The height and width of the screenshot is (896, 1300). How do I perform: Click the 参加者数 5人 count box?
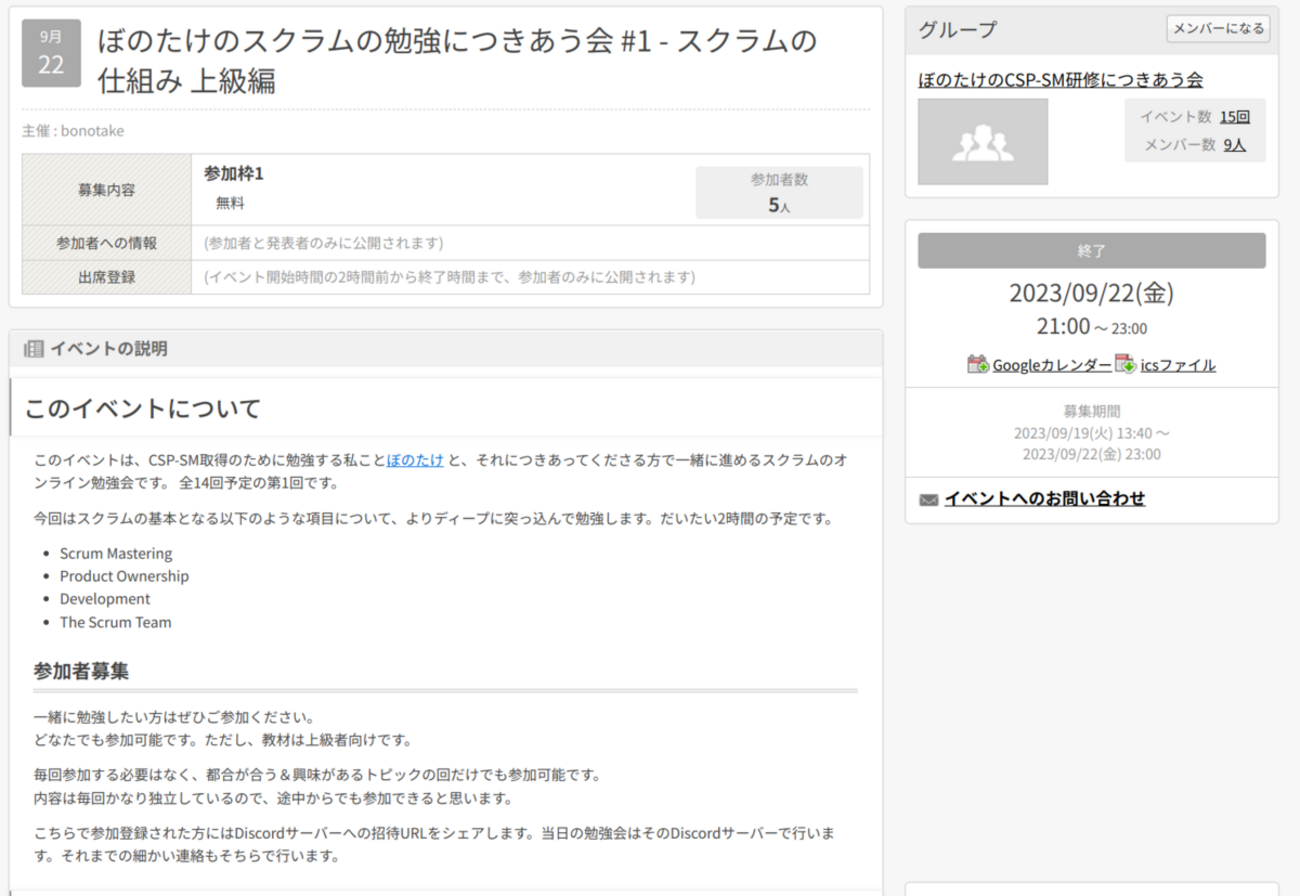click(779, 192)
